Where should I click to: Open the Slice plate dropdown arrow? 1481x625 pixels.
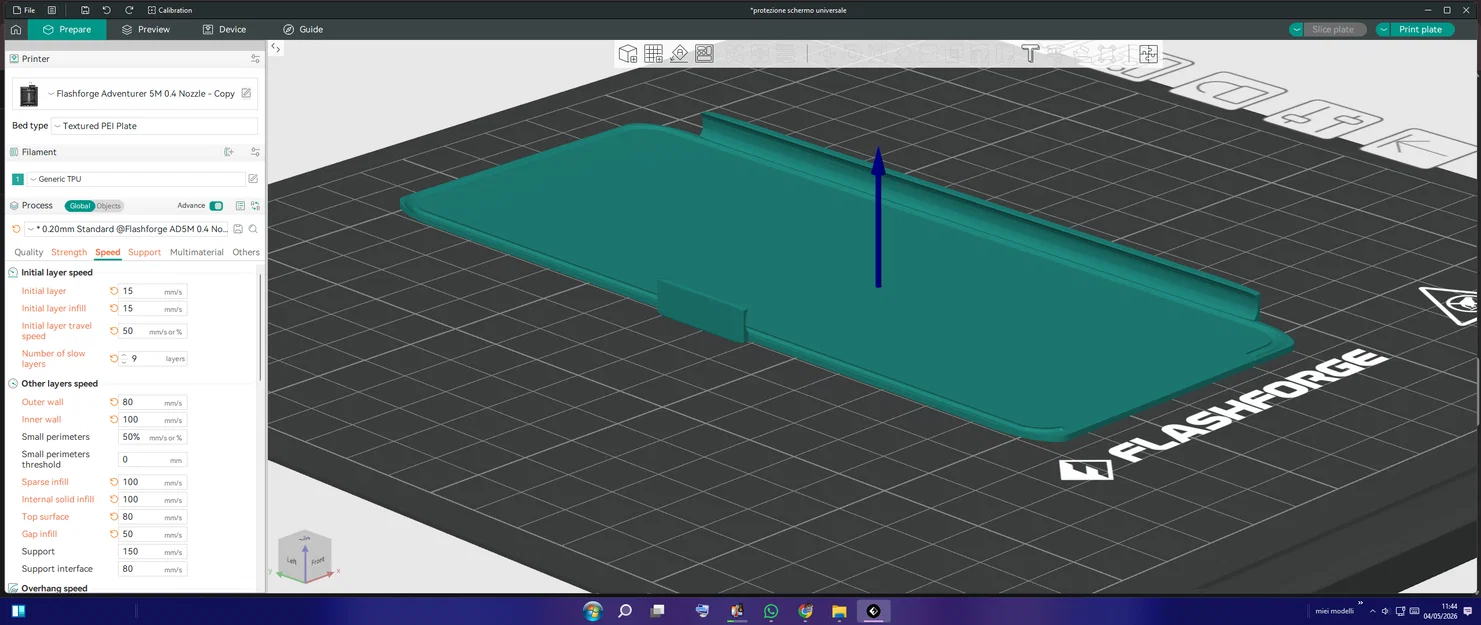click(x=1297, y=30)
